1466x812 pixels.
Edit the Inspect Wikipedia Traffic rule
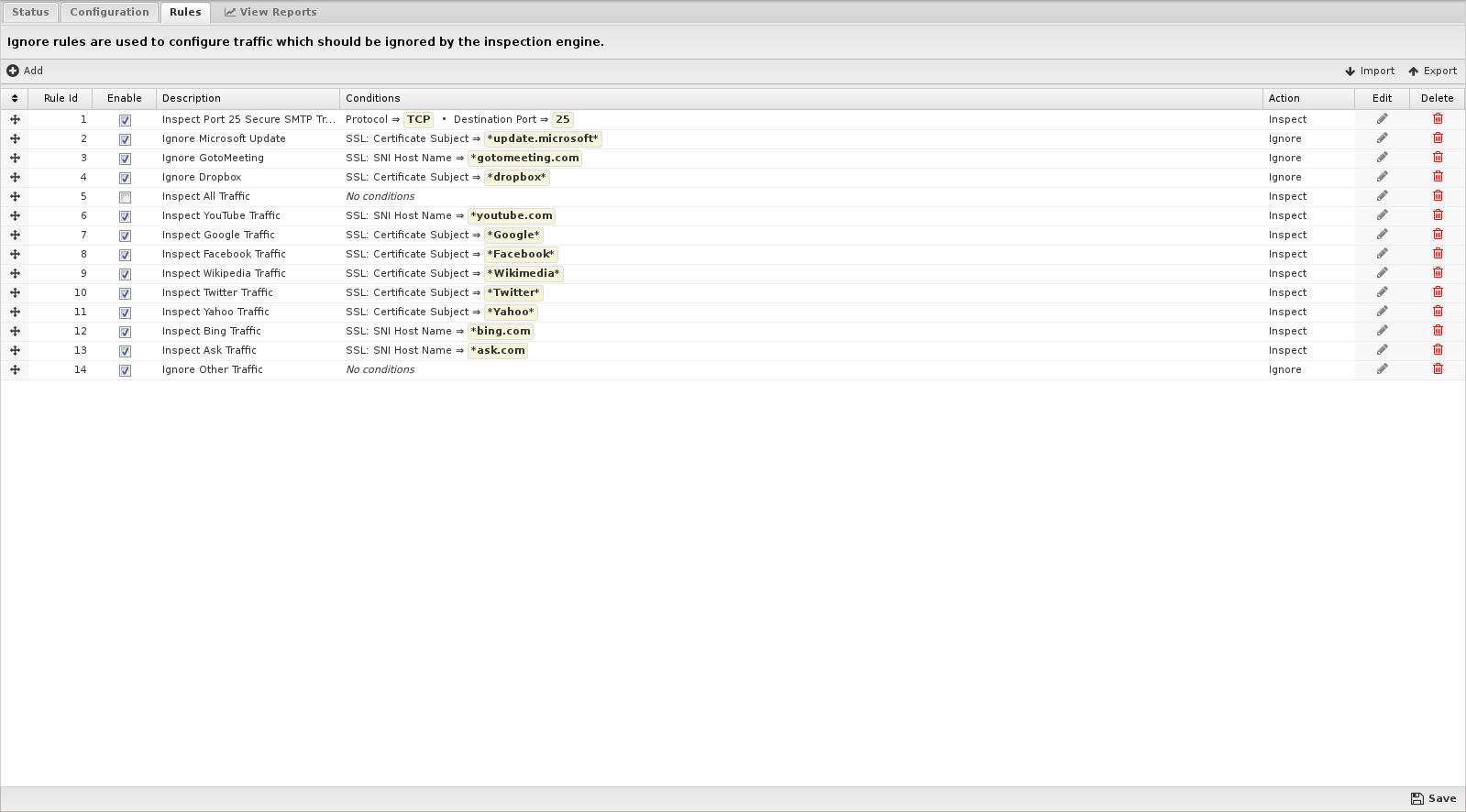click(1382, 273)
